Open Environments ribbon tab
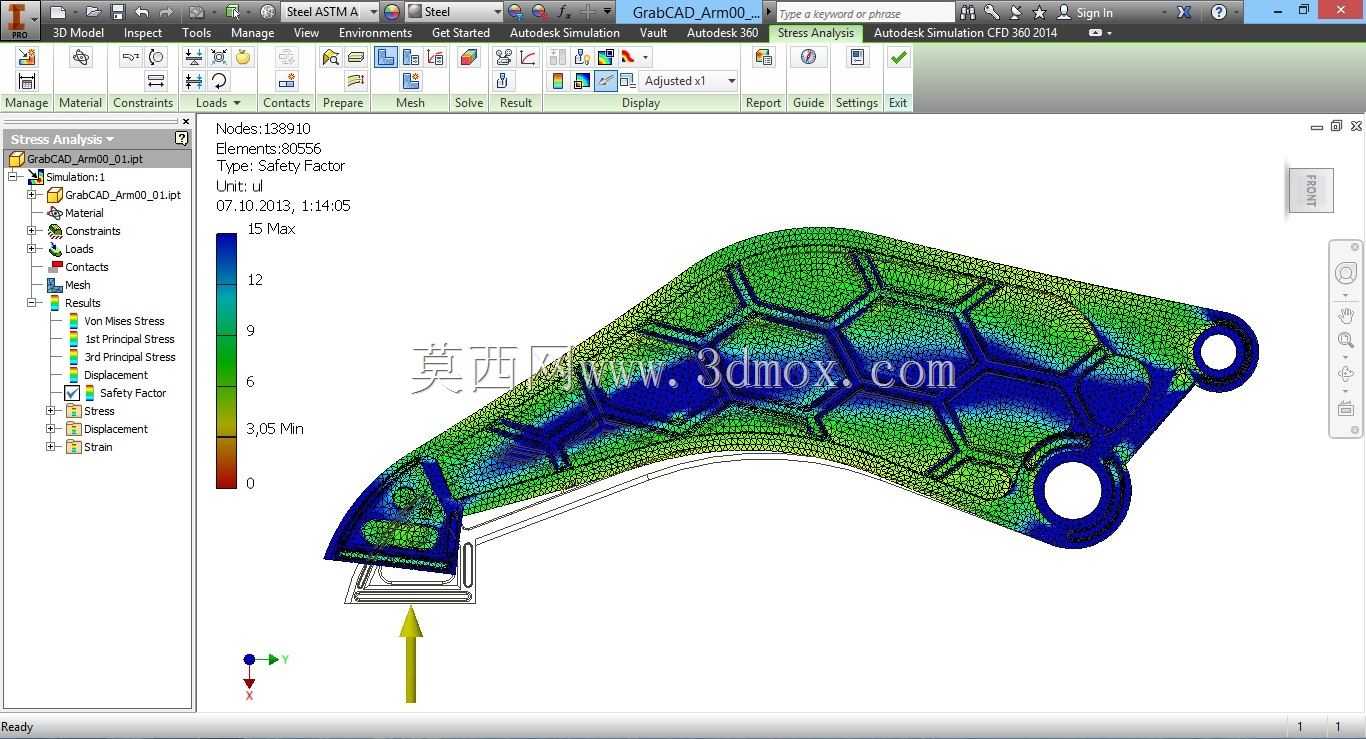Image resolution: width=1366 pixels, height=739 pixels. tap(375, 33)
